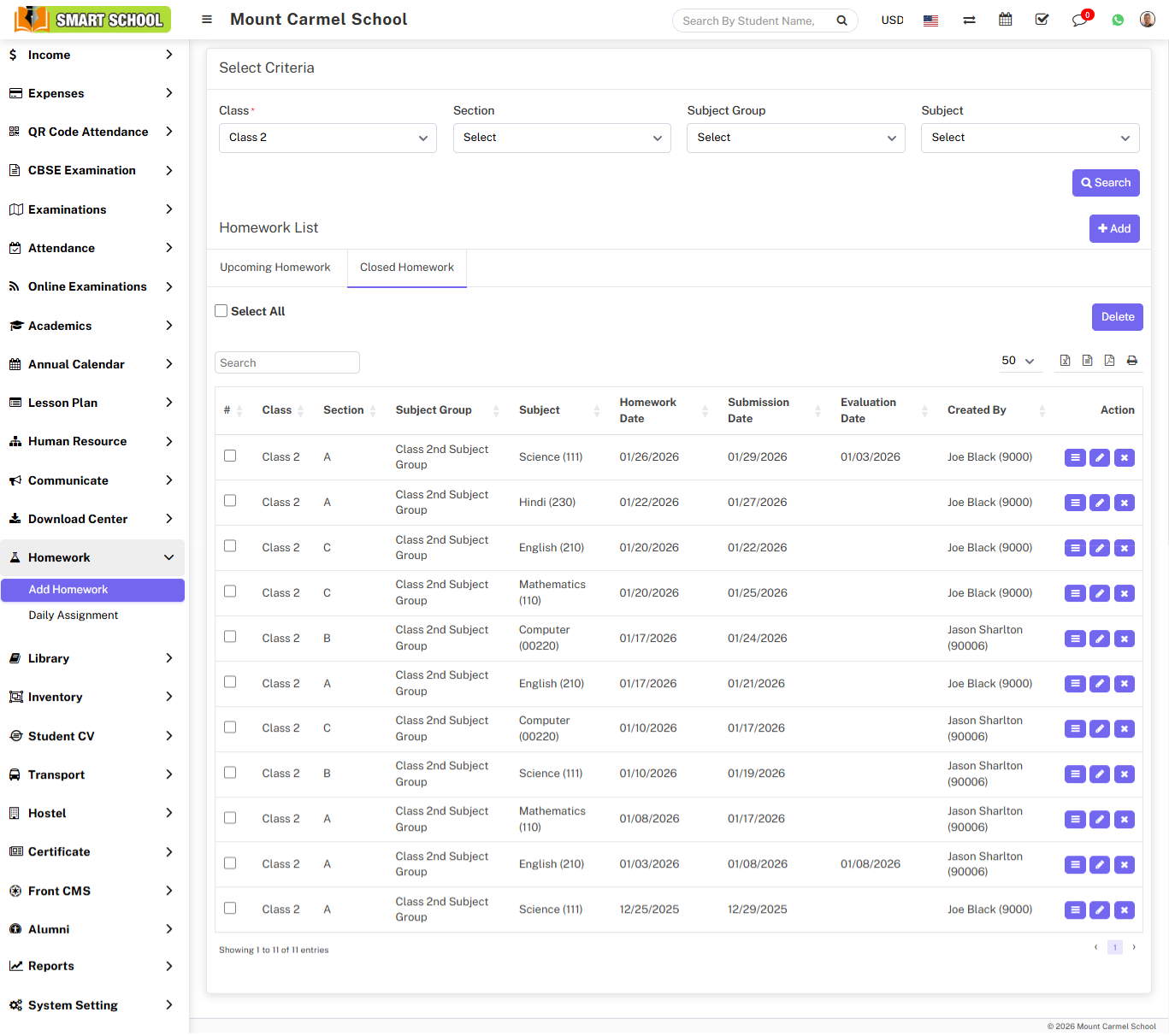Export homework list to Excel icon

[x=1065, y=361]
